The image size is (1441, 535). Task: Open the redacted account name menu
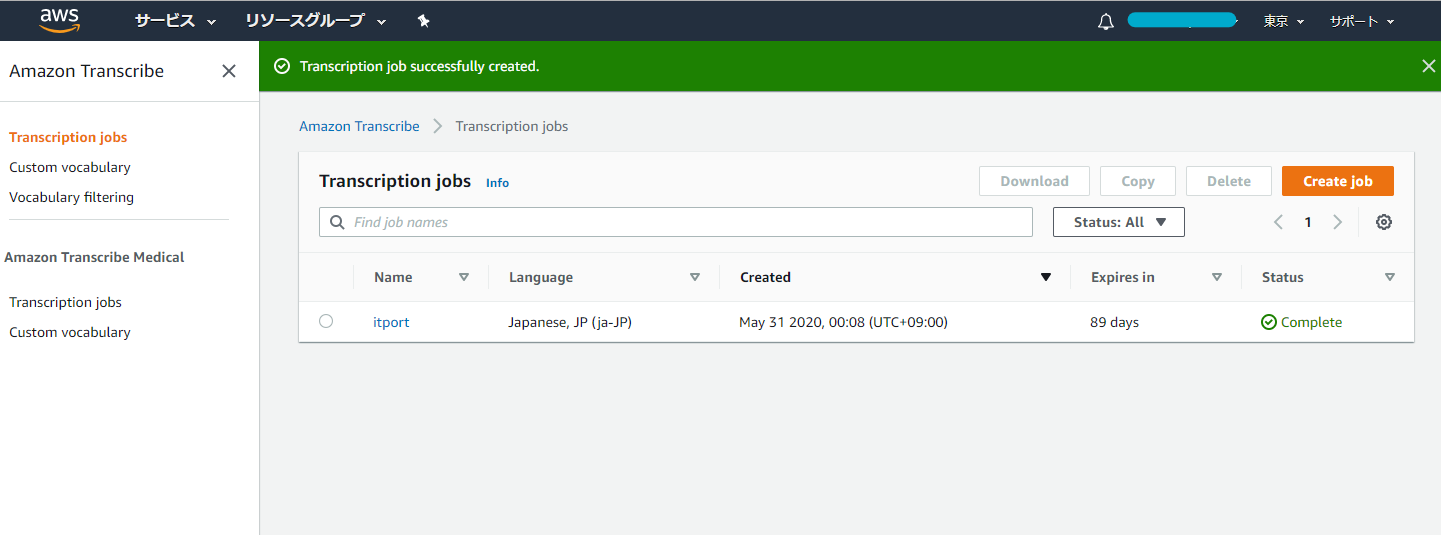[x=1182, y=20]
